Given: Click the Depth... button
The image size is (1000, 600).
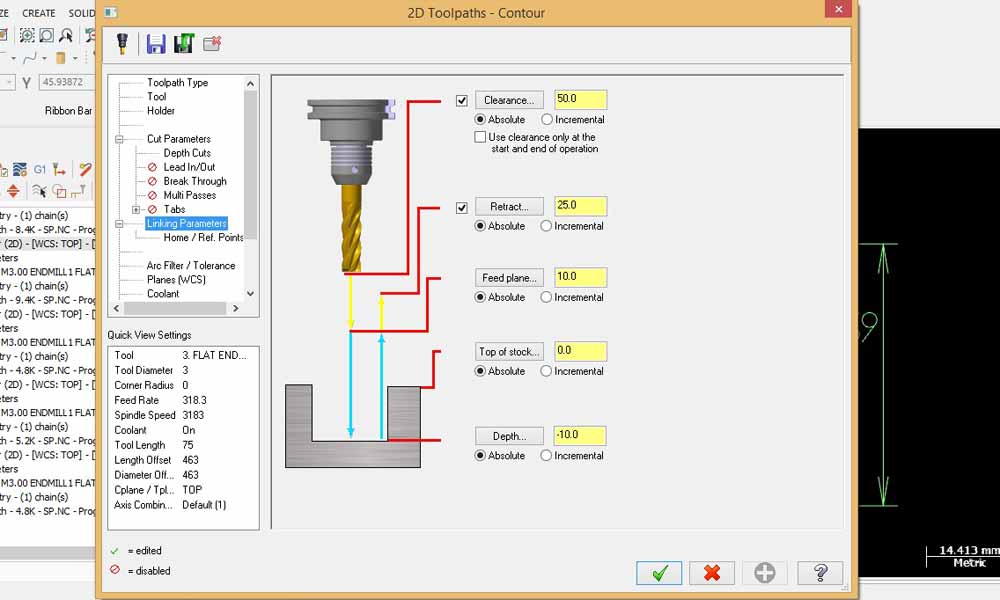Looking at the screenshot, I should tap(509, 436).
